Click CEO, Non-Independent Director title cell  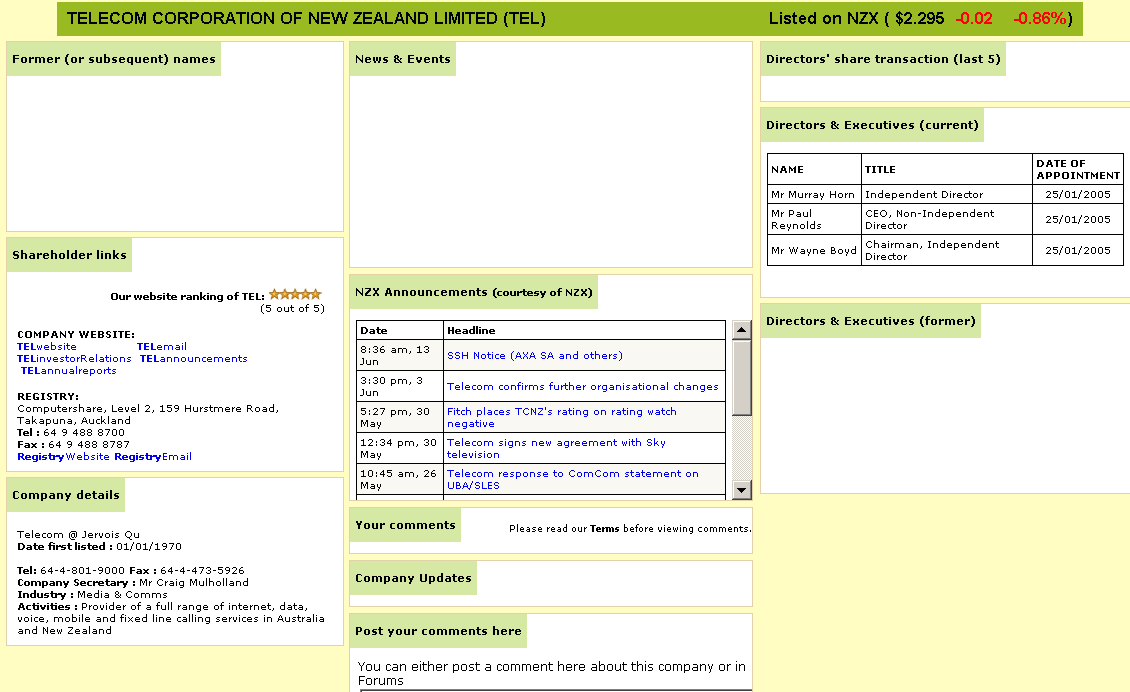tap(947, 219)
